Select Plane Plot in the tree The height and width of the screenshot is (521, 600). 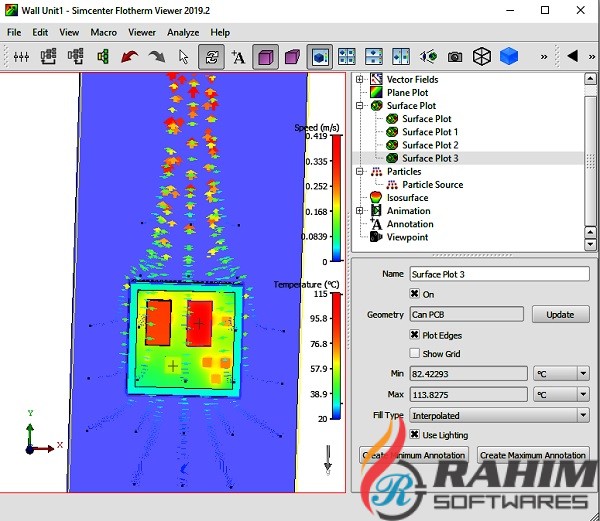[x=407, y=93]
